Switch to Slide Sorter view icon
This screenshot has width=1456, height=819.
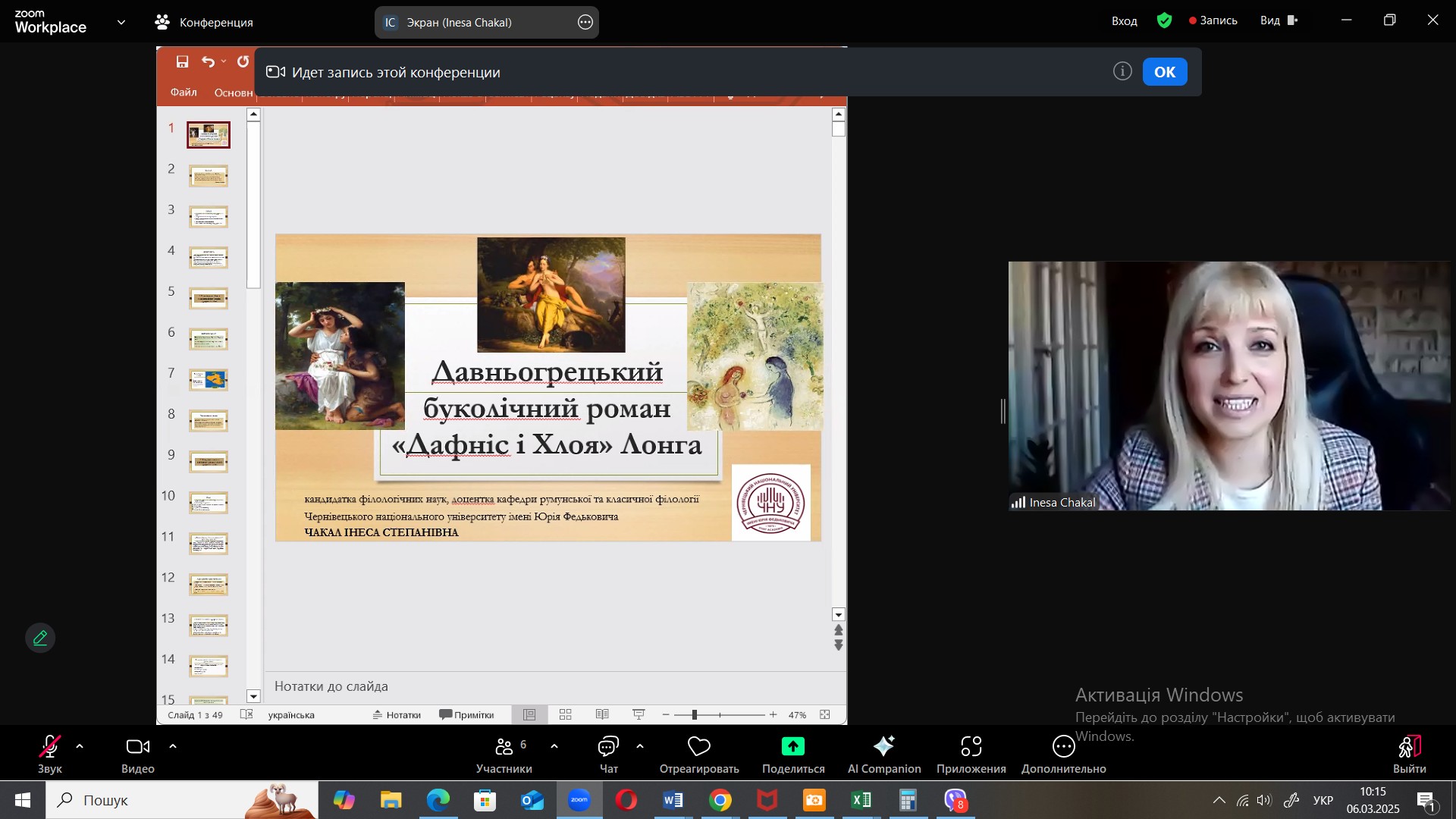[x=566, y=714]
